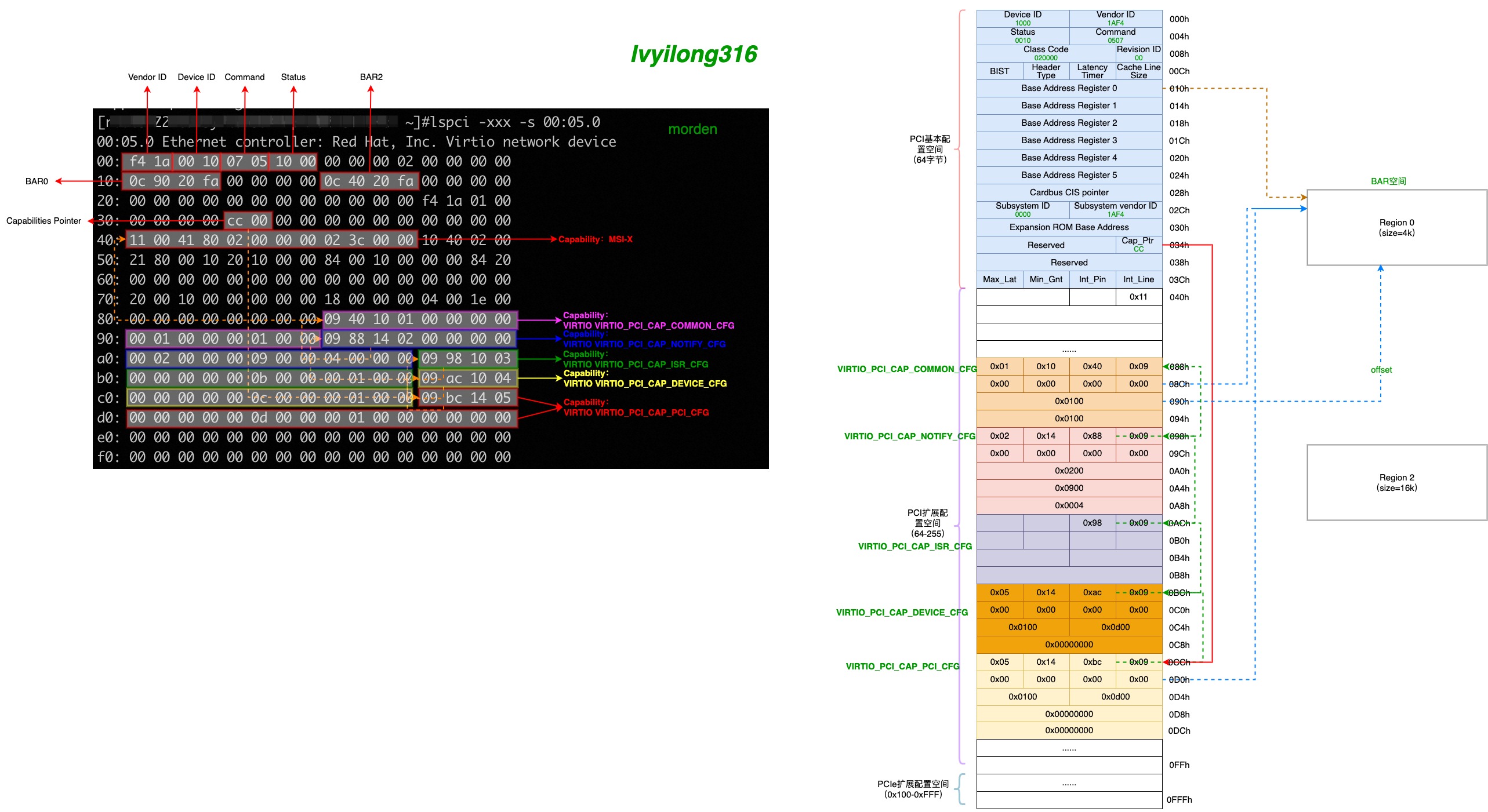Click the '03Ch' offset label
Image resolution: width=1488 pixels, height=812 pixels.
[x=1179, y=280]
